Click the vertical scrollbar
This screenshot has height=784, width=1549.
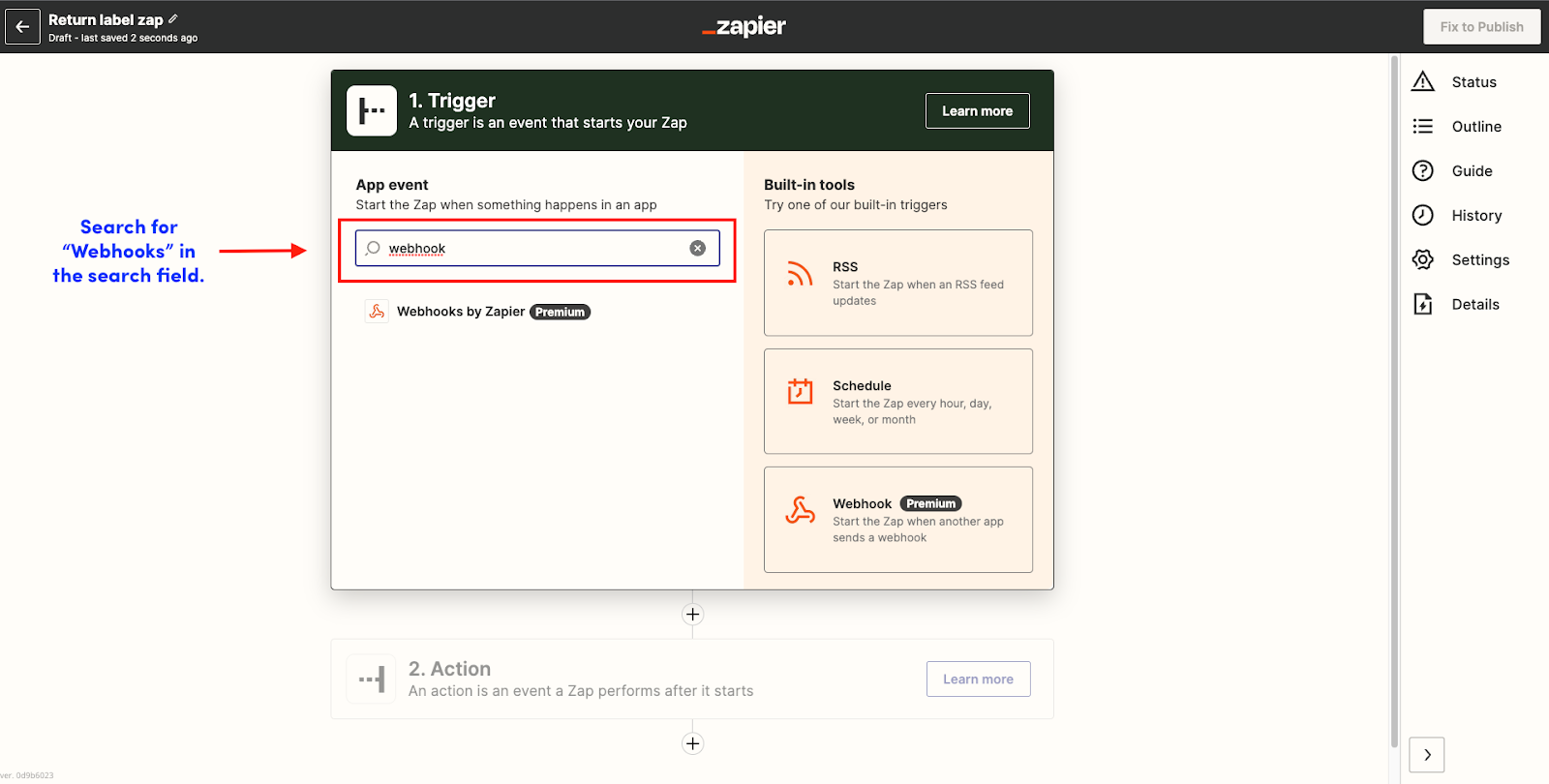click(x=1394, y=402)
